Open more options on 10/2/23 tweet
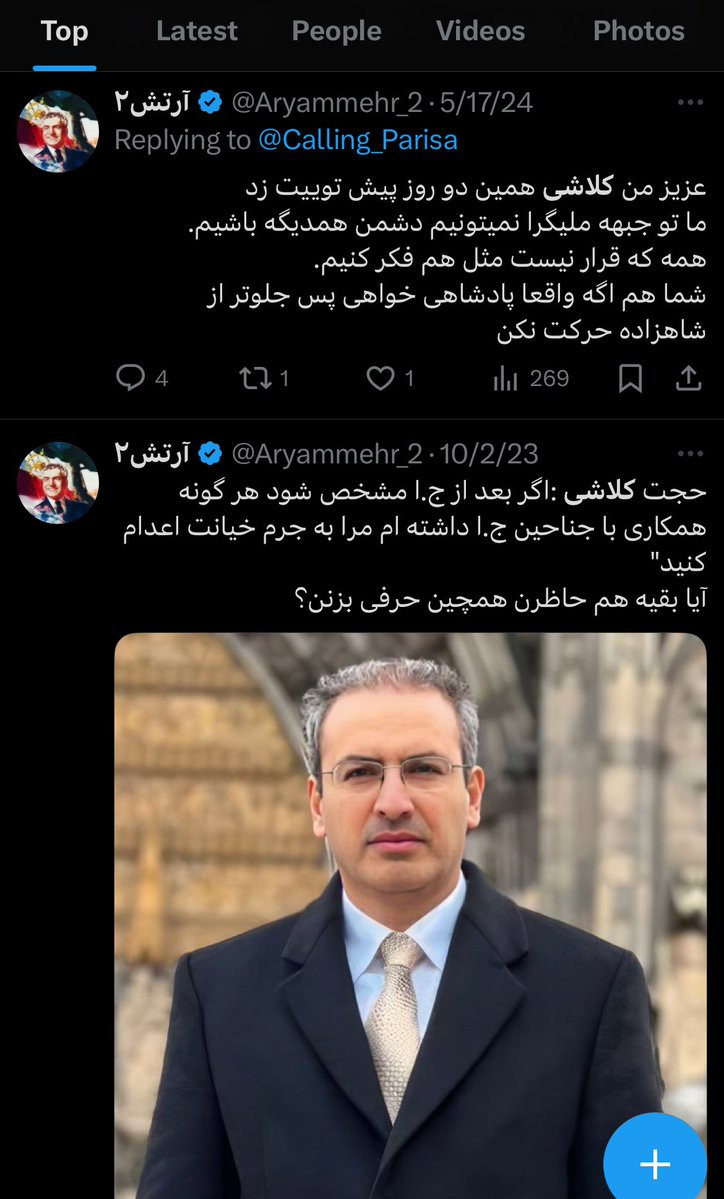The height and width of the screenshot is (1199, 724). [x=690, y=453]
